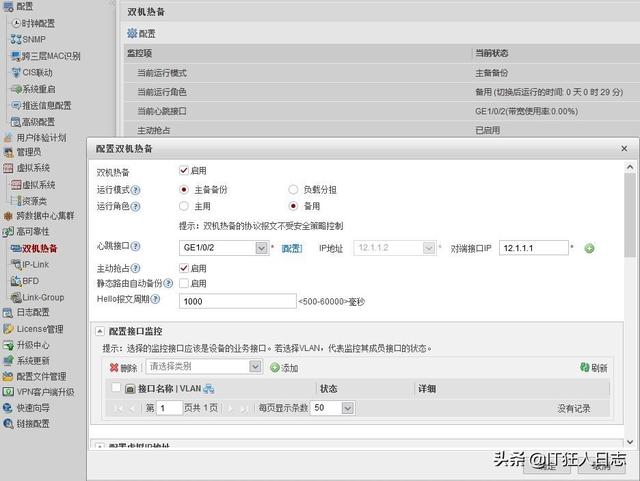The width and height of the screenshot is (640, 481).
Task: Toggle the 双机热备 启用 checkbox
Action: click(184, 170)
